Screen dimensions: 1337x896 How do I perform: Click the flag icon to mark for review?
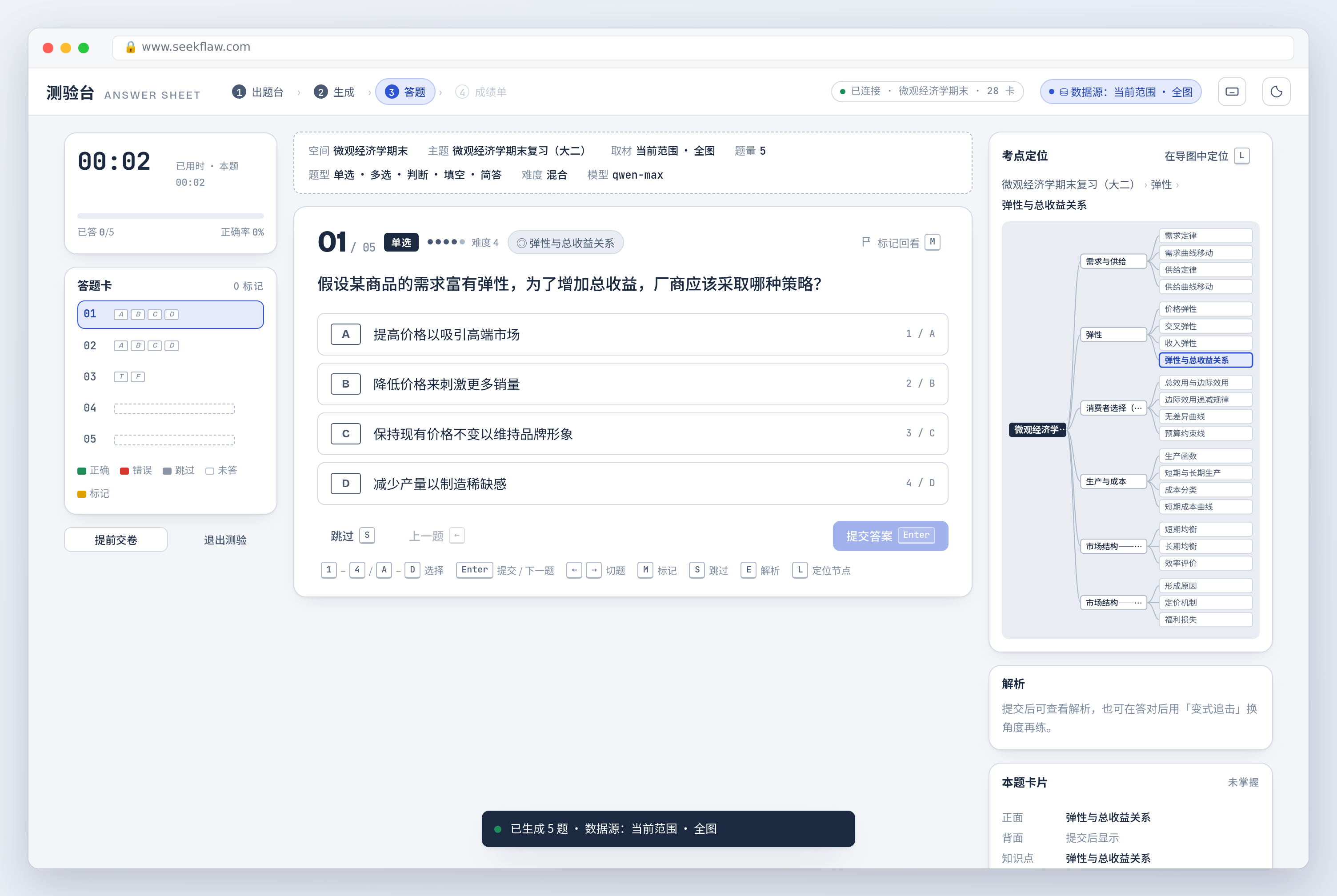point(865,242)
